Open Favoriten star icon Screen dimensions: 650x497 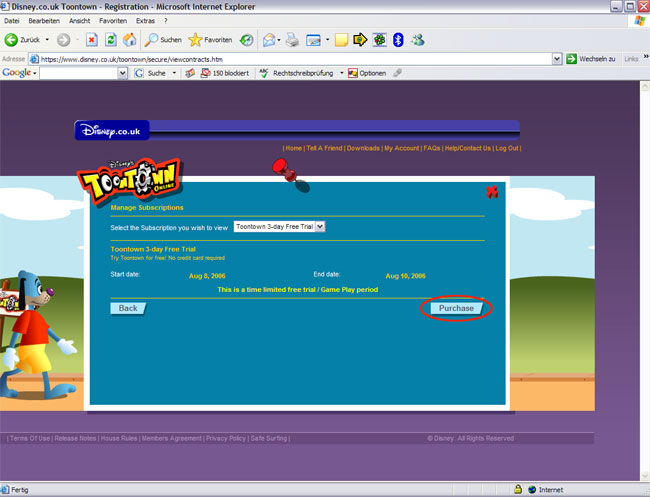point(195,40)
